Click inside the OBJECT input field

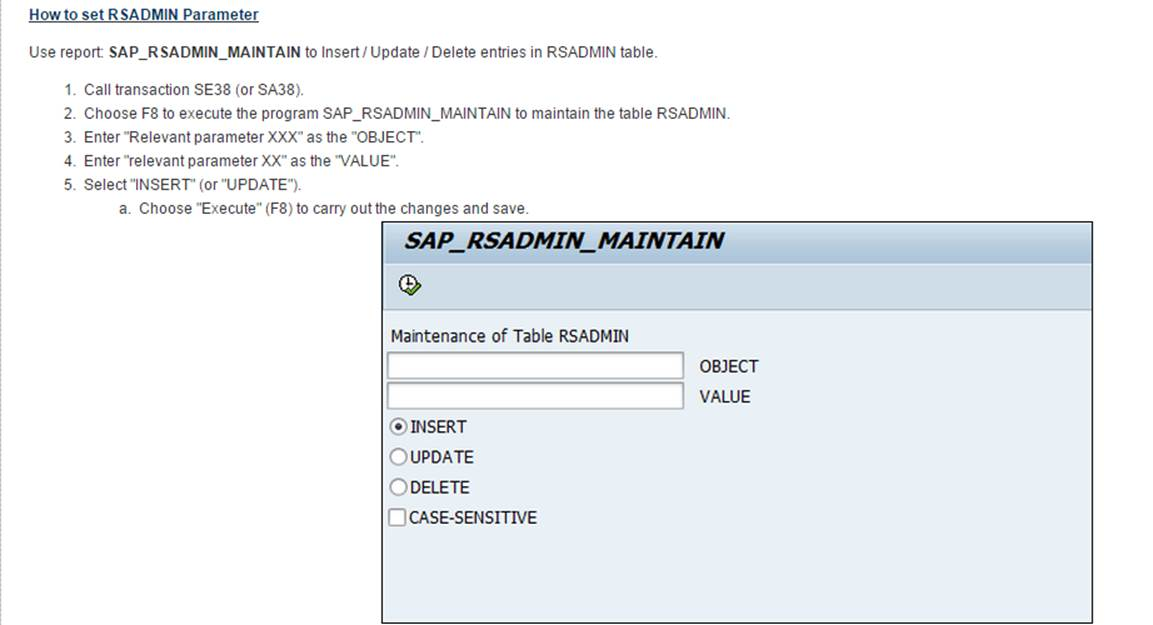[533, 364]
